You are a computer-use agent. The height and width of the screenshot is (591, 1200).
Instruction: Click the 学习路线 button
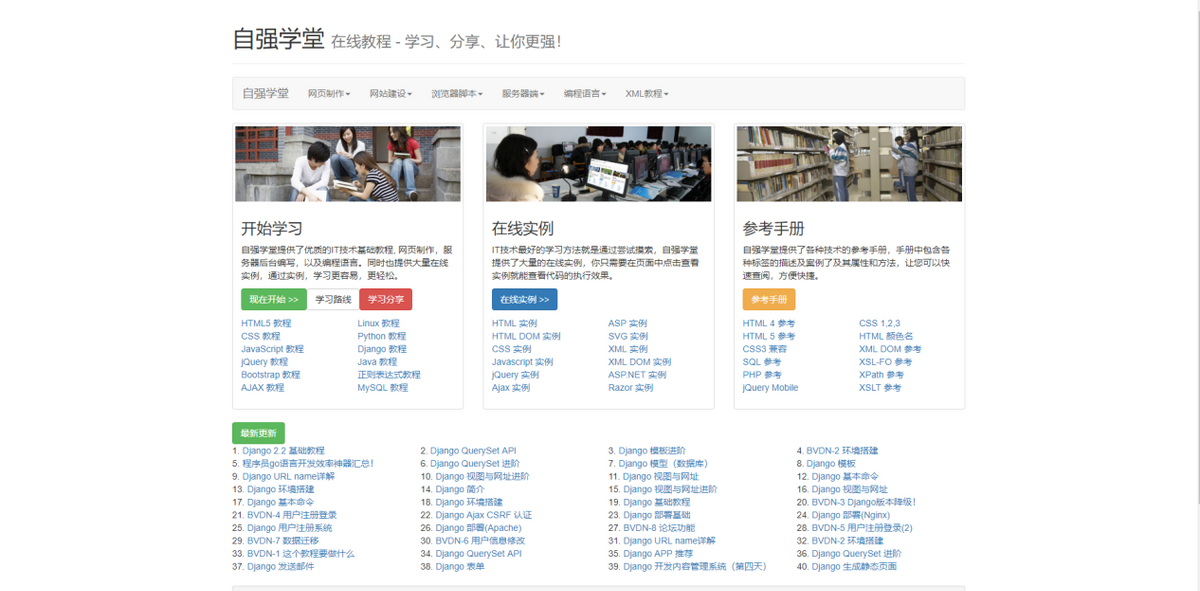(333, 299)
